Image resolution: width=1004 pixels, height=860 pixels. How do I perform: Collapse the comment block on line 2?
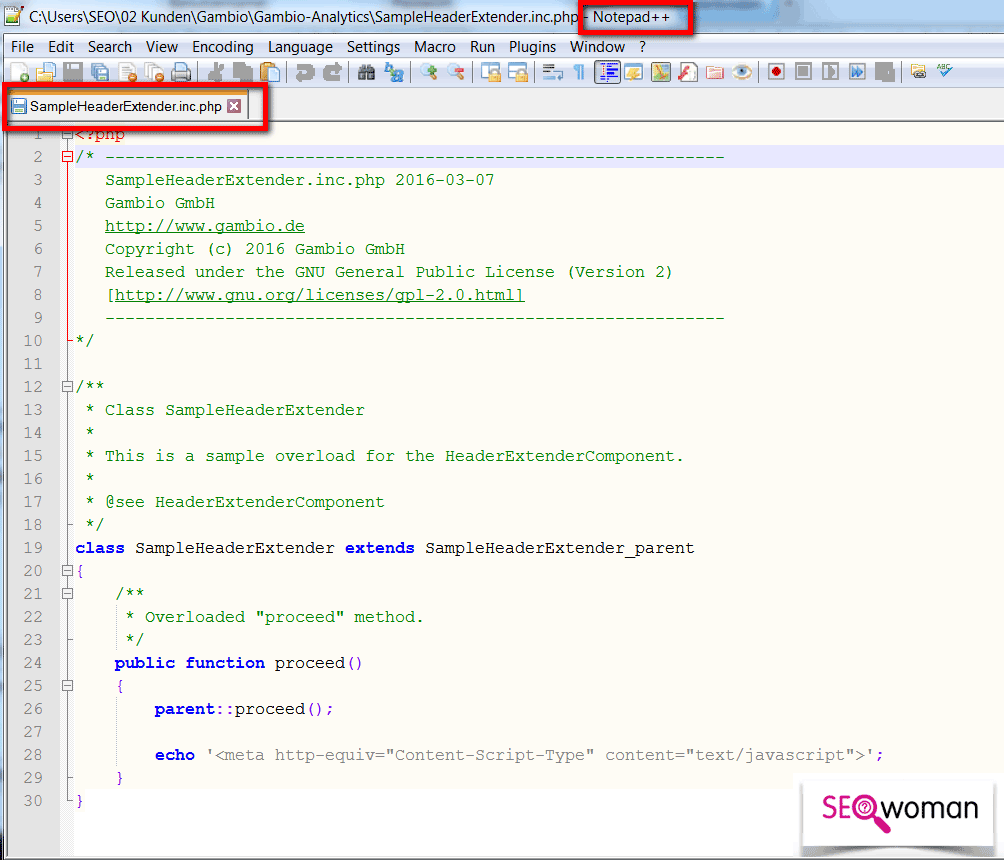pyautogui.click(x=67, y=157)
